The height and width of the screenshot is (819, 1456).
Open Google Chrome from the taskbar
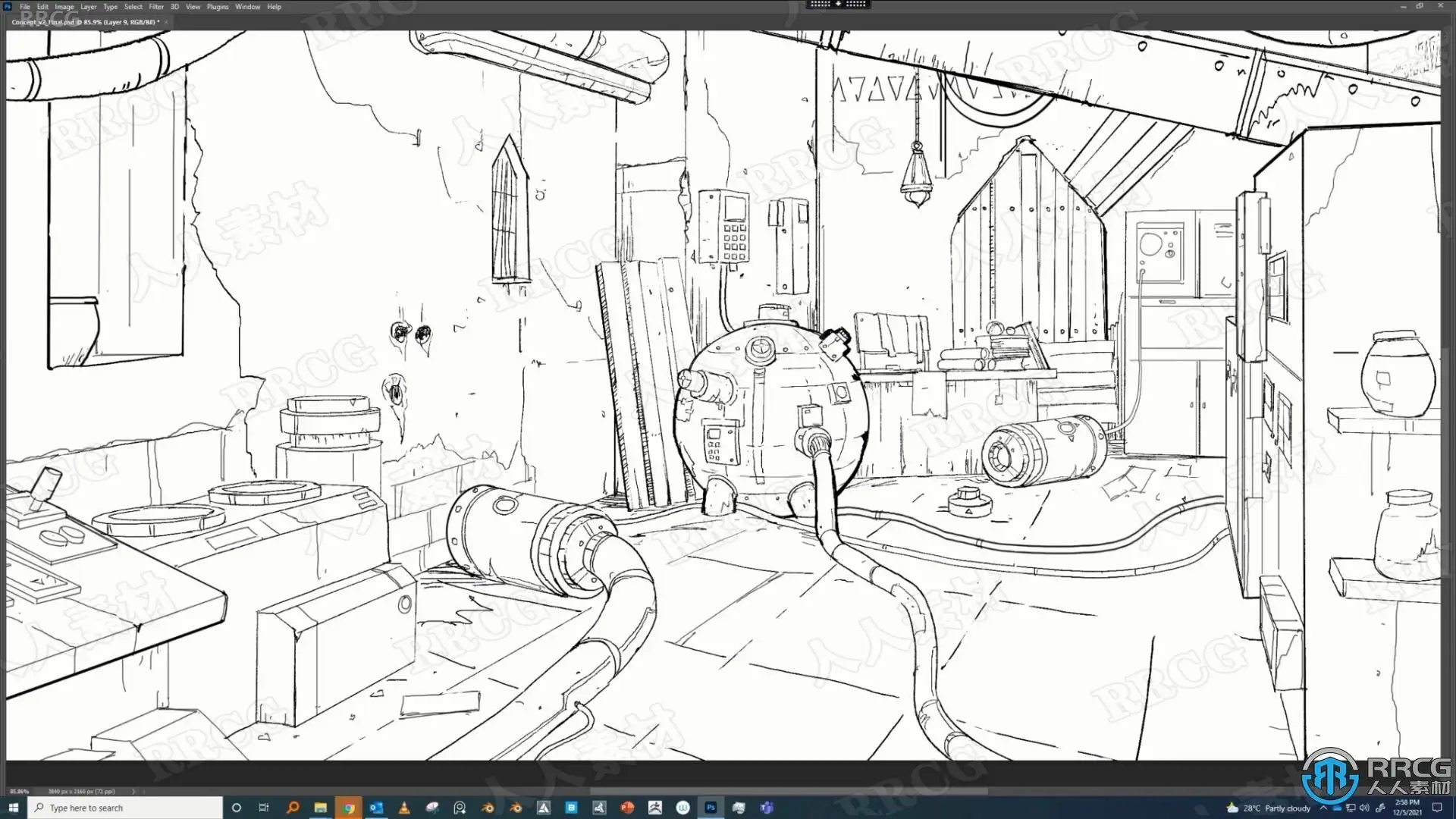point(348,808)
